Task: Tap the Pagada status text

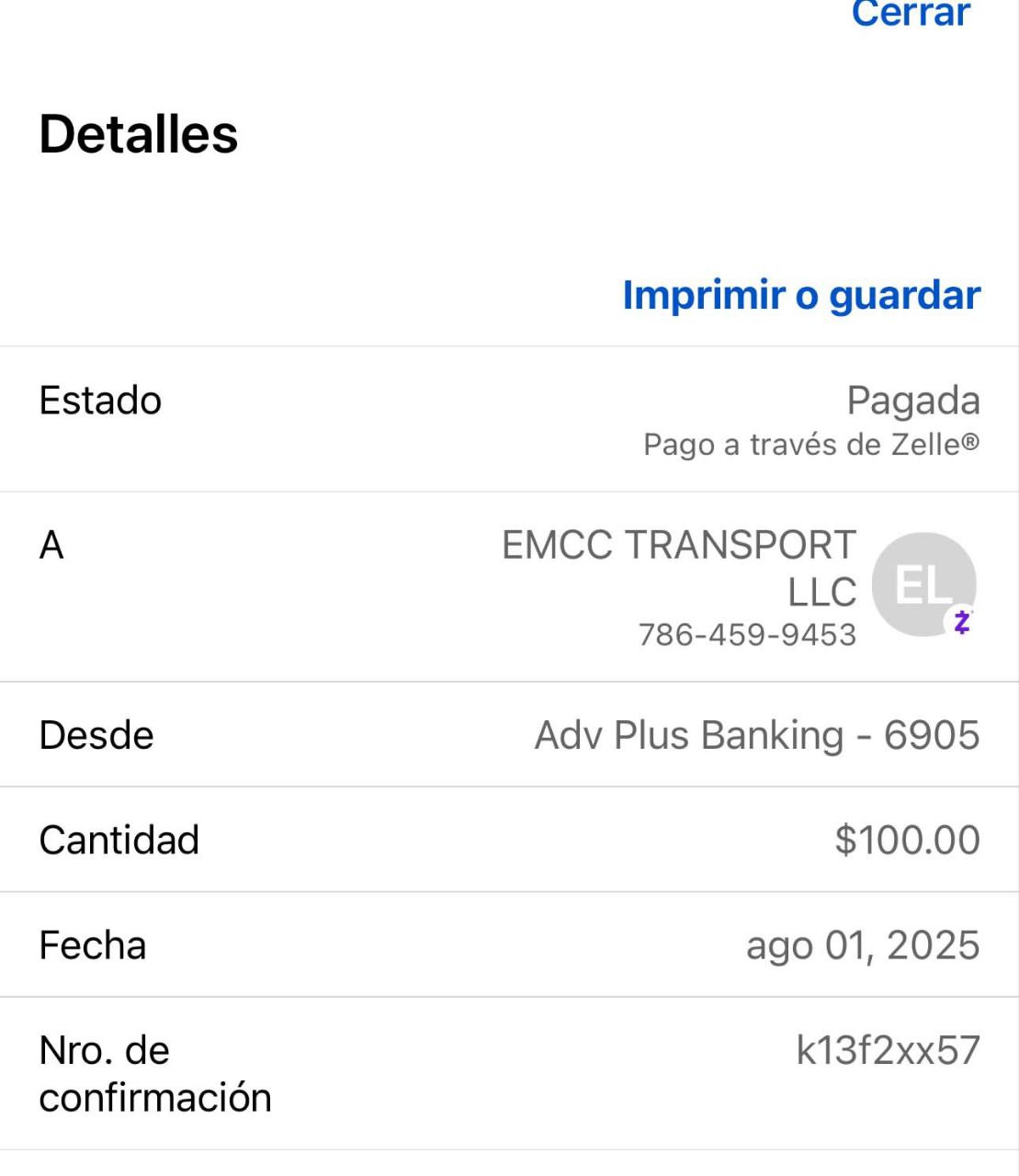Action: point(912,401)
